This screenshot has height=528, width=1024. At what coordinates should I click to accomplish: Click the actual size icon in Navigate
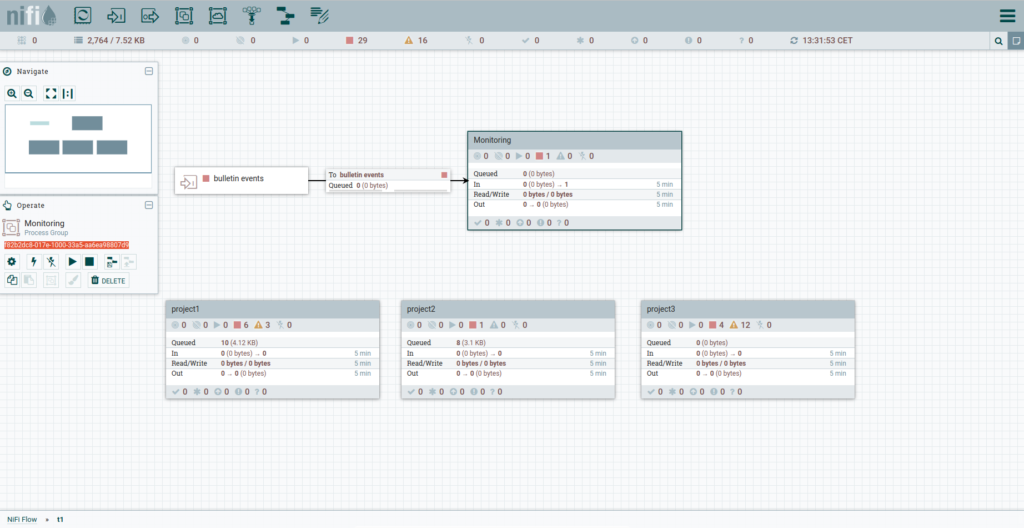(68, 93)
